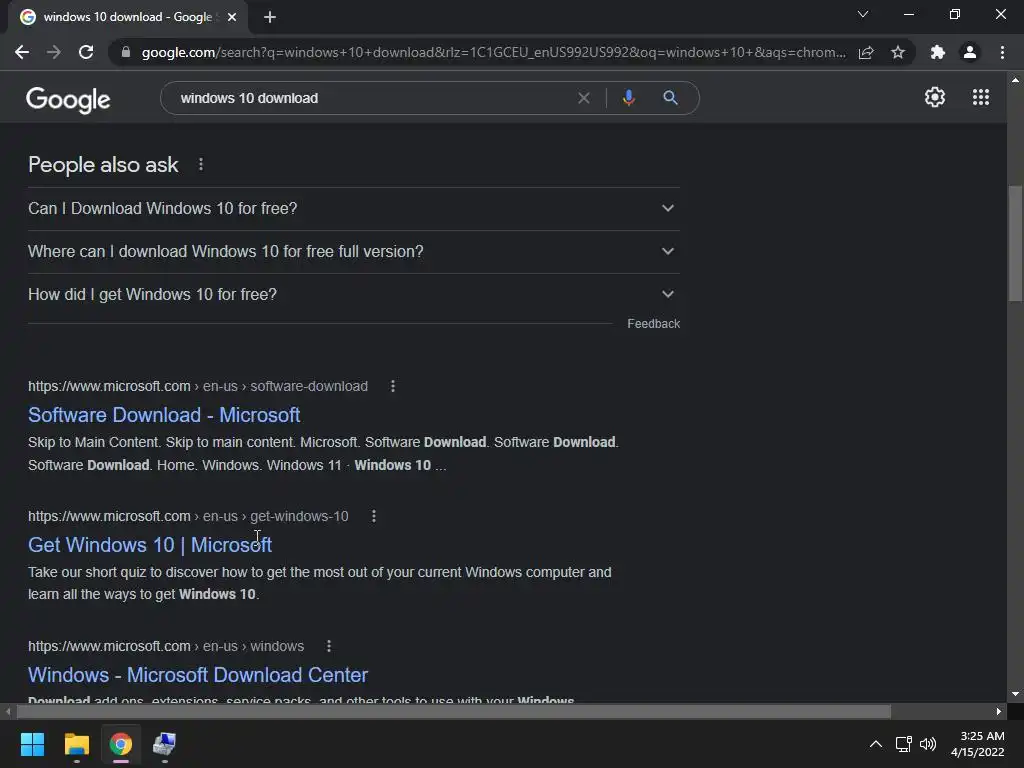This screenshot has width=1024, height=768.
Task: Click the scroll left arrow of horizontal scrollbar
Action: click(x=8, y=711)
